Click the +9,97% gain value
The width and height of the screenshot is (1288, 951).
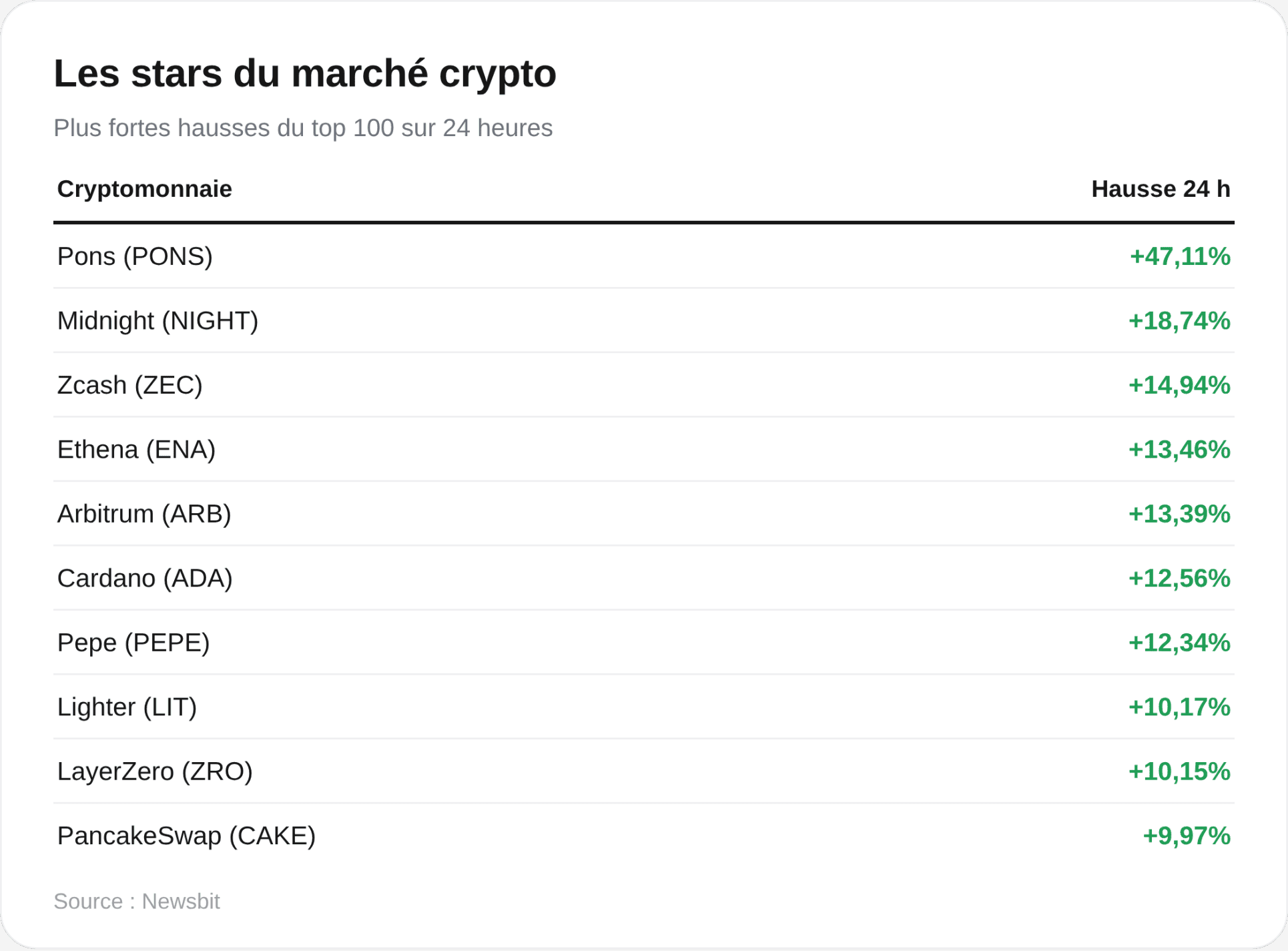1187,836
